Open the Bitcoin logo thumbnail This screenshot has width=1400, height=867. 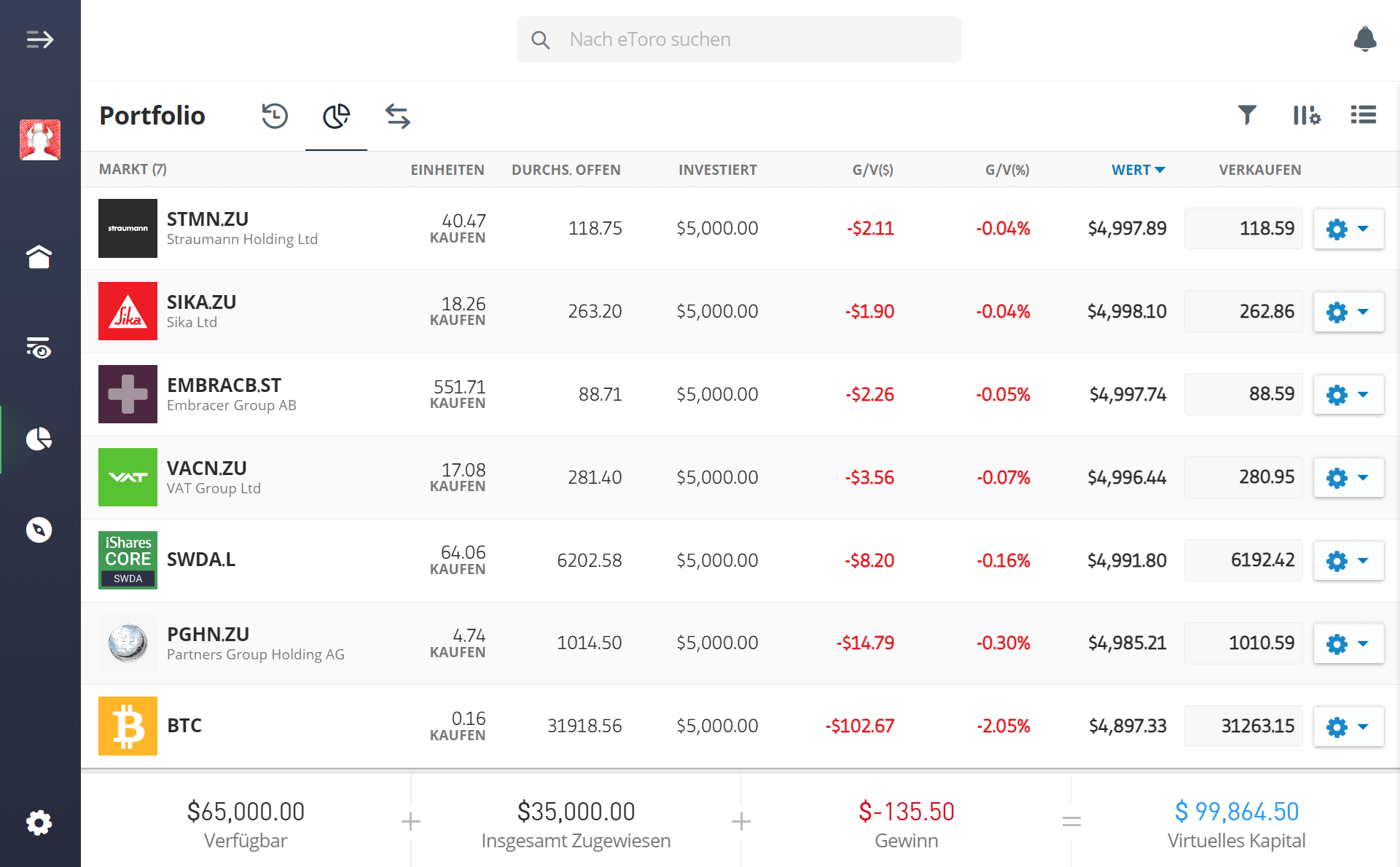coord(128,726)
